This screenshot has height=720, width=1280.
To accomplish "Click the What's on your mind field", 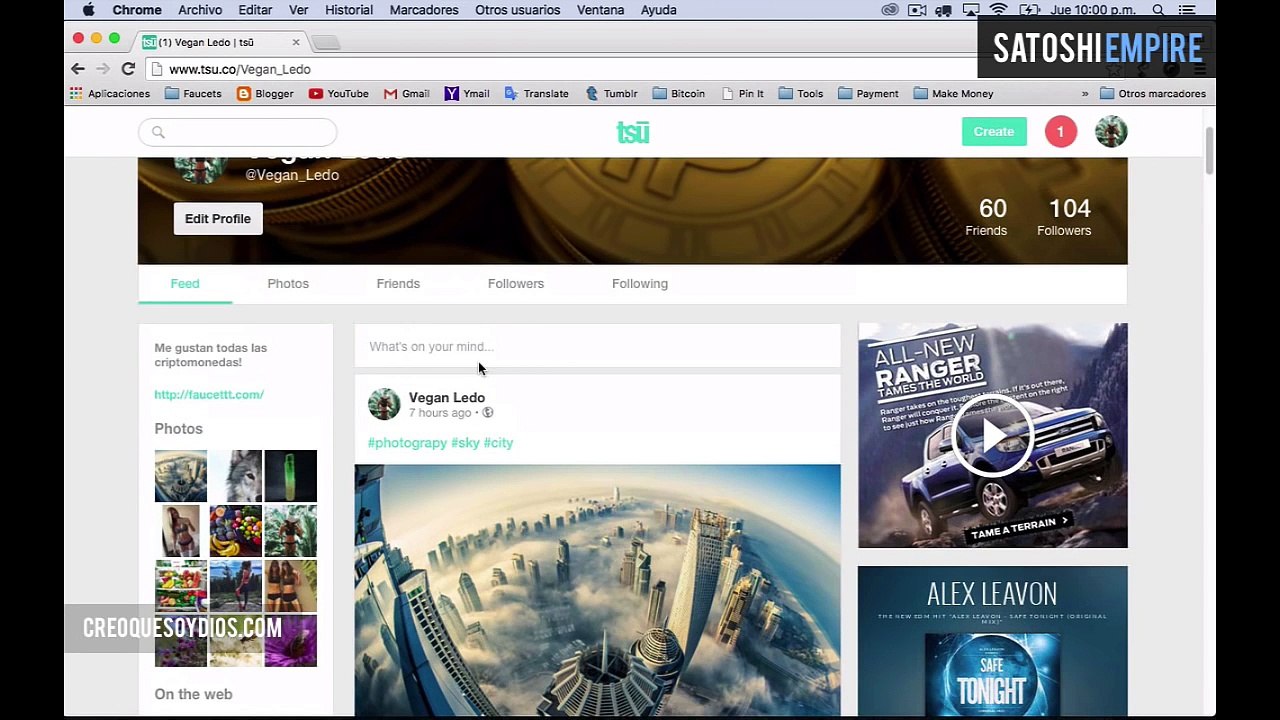I will tap(597, 347).
